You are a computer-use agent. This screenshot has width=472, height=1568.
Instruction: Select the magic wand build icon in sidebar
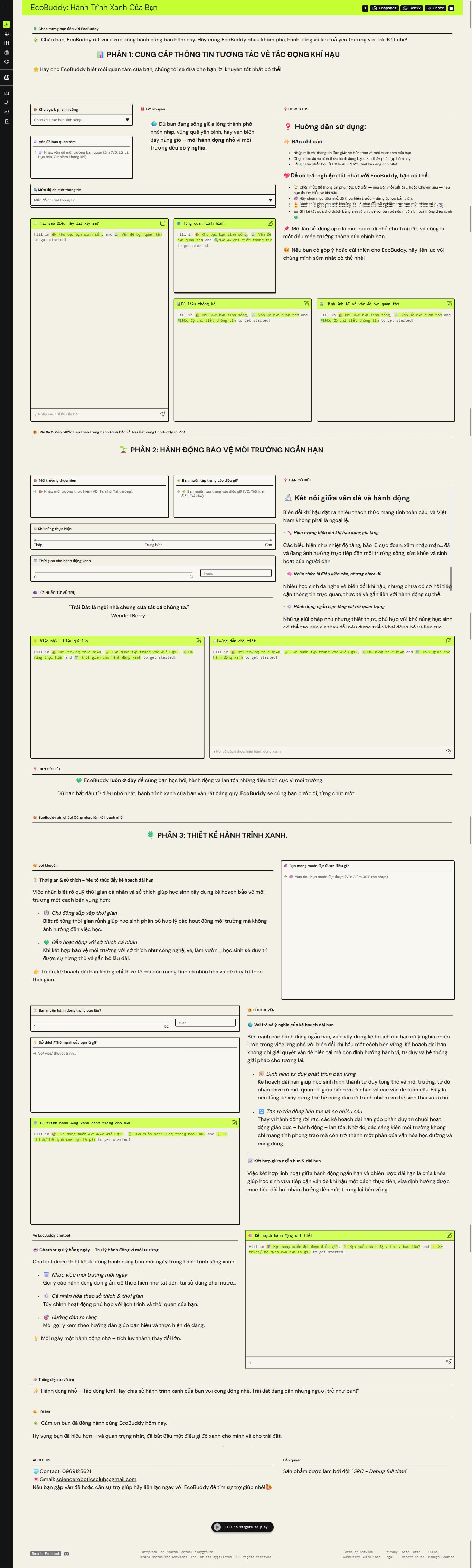tap(6, 25)
